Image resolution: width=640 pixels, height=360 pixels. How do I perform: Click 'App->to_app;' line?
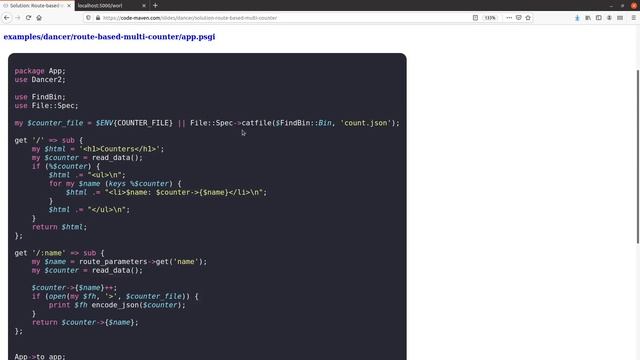(x=40, y=356)
